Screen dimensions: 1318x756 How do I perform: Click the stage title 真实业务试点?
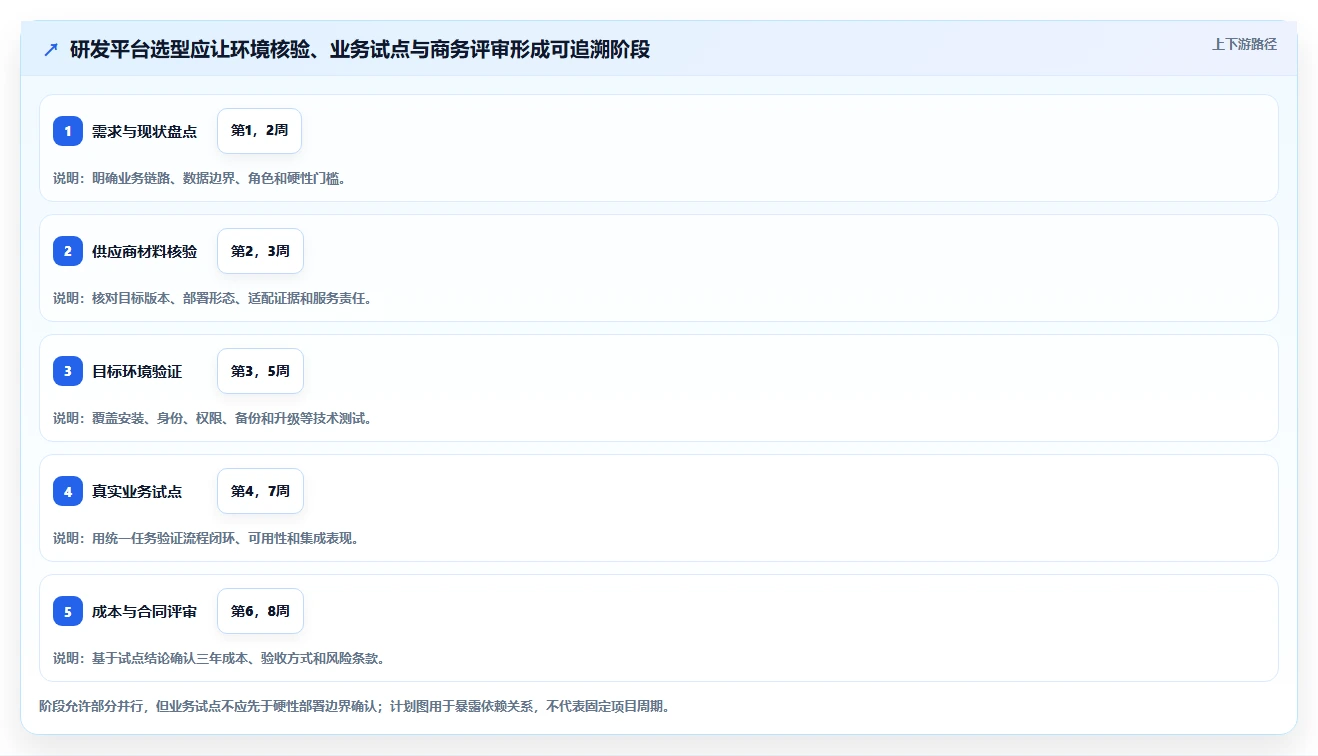[137, 491]
